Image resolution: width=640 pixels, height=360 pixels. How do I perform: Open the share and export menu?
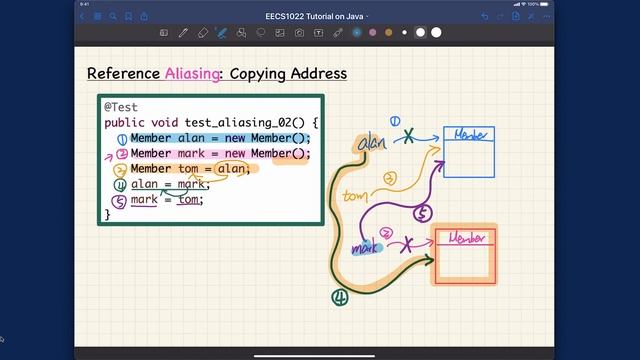(144, 16)
